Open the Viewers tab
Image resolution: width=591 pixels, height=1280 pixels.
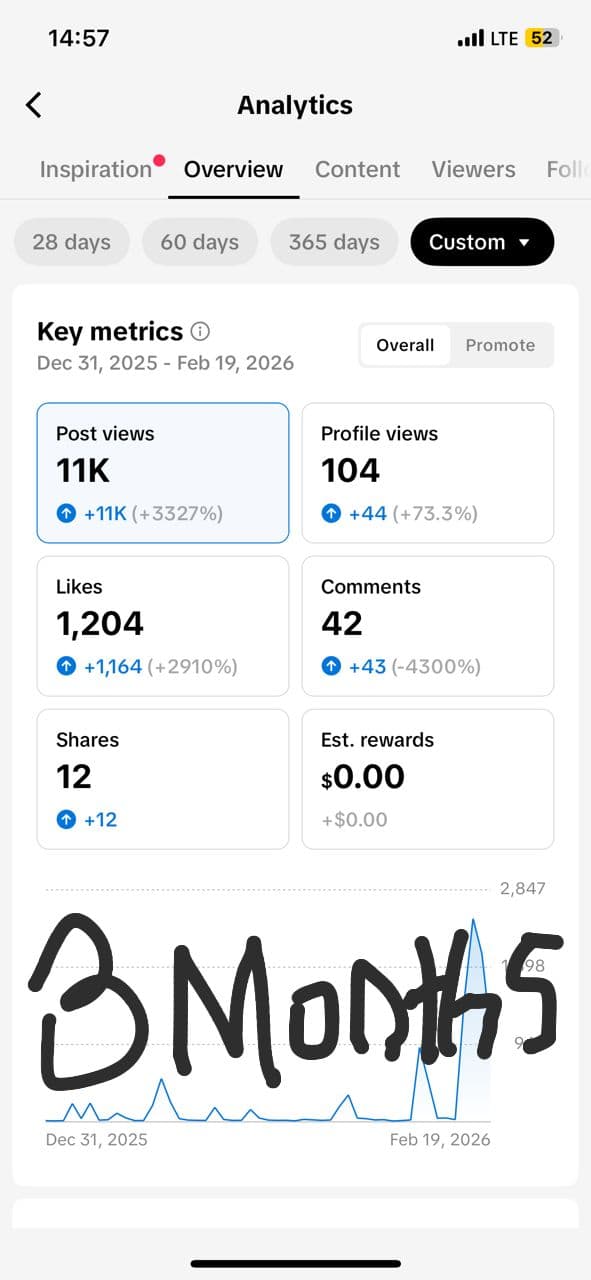point(473,169)
